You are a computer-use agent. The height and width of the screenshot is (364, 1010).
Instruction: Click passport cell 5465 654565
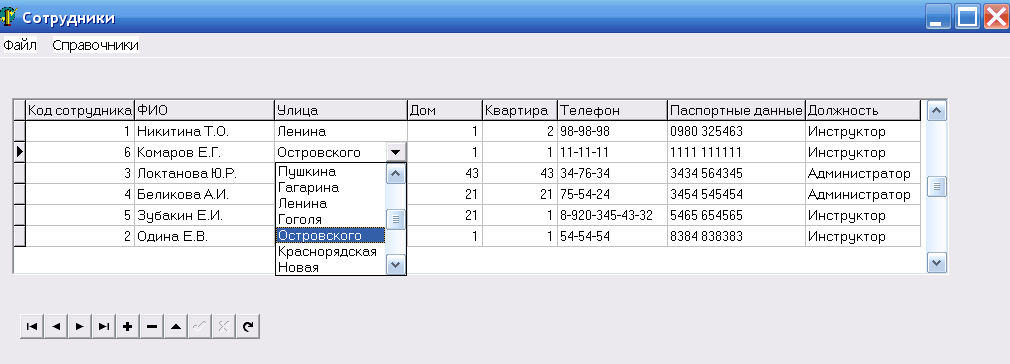point(736,215)
